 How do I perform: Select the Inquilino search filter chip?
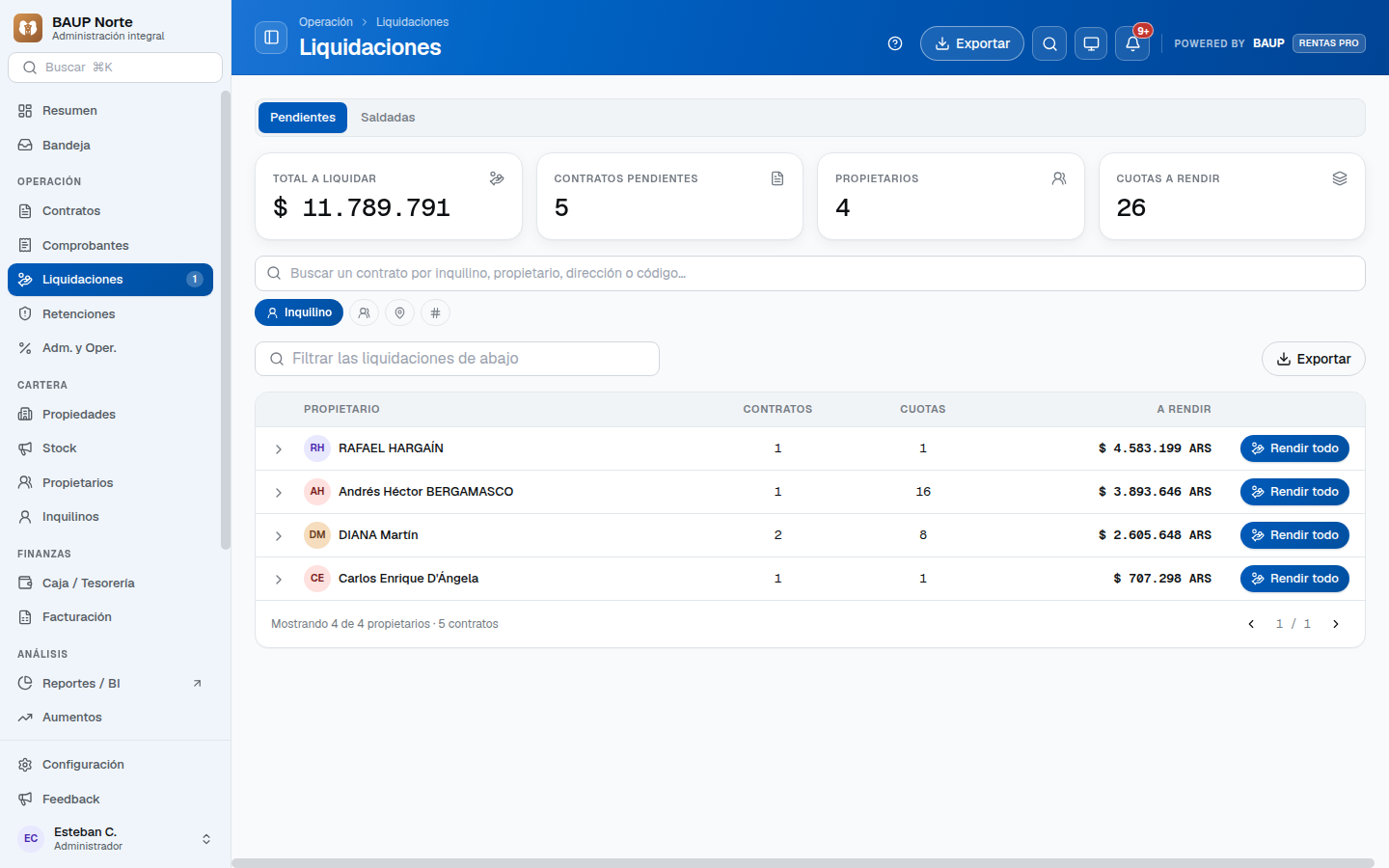[299, 312]
